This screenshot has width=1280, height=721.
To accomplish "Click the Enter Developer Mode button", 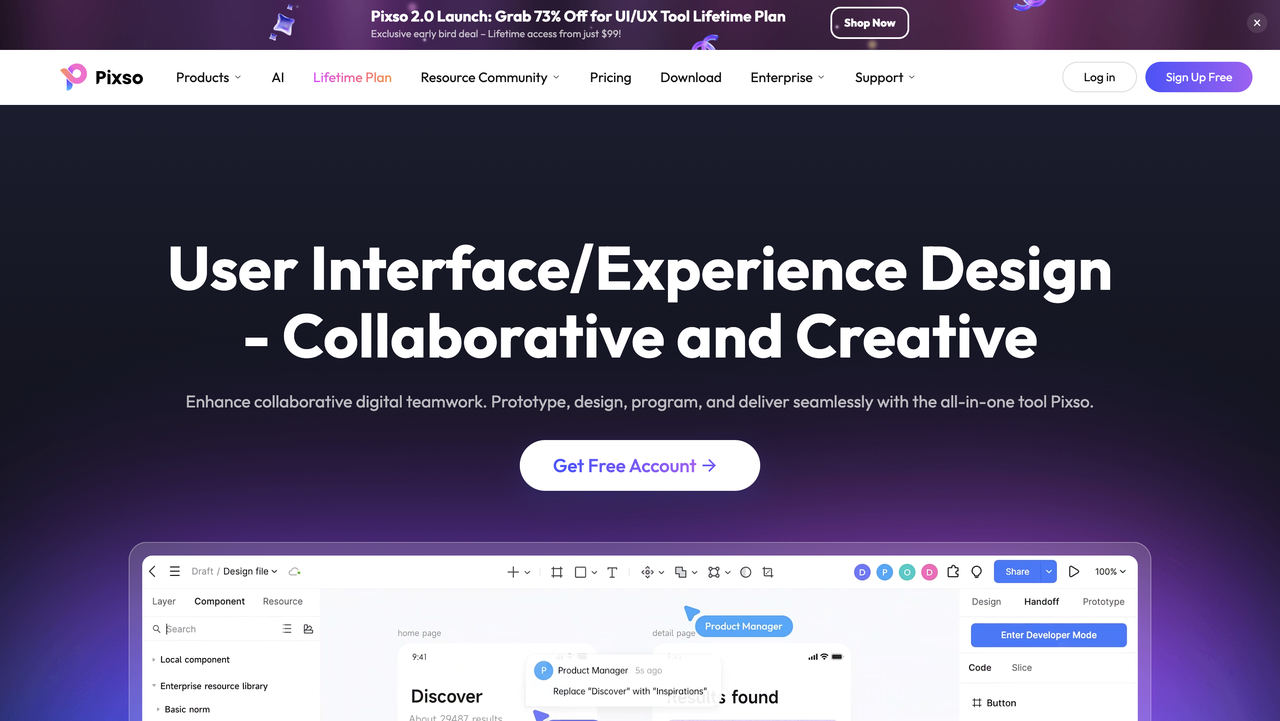I will coord(1049,635).
